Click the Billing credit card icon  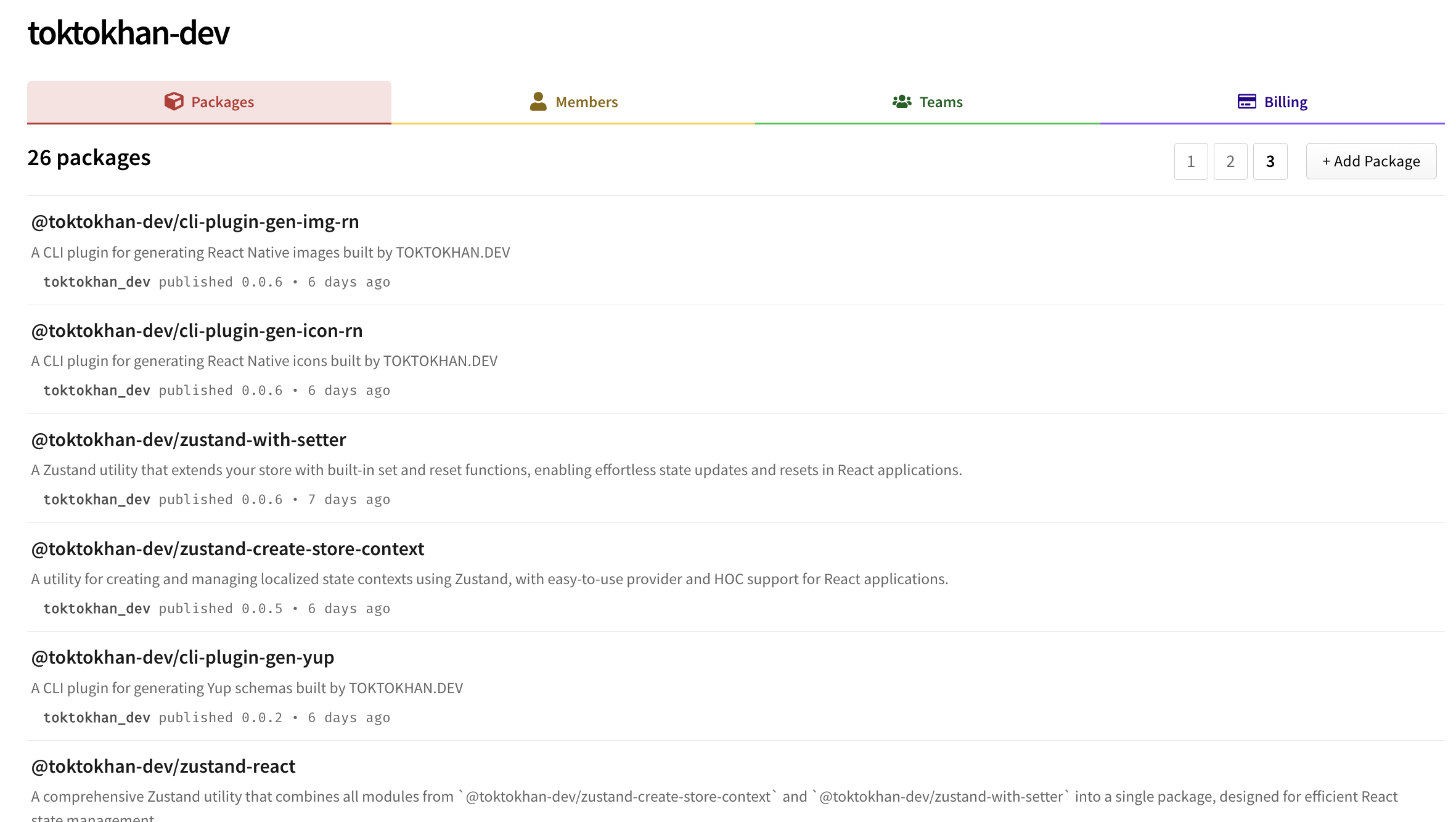coord(1246,102)
